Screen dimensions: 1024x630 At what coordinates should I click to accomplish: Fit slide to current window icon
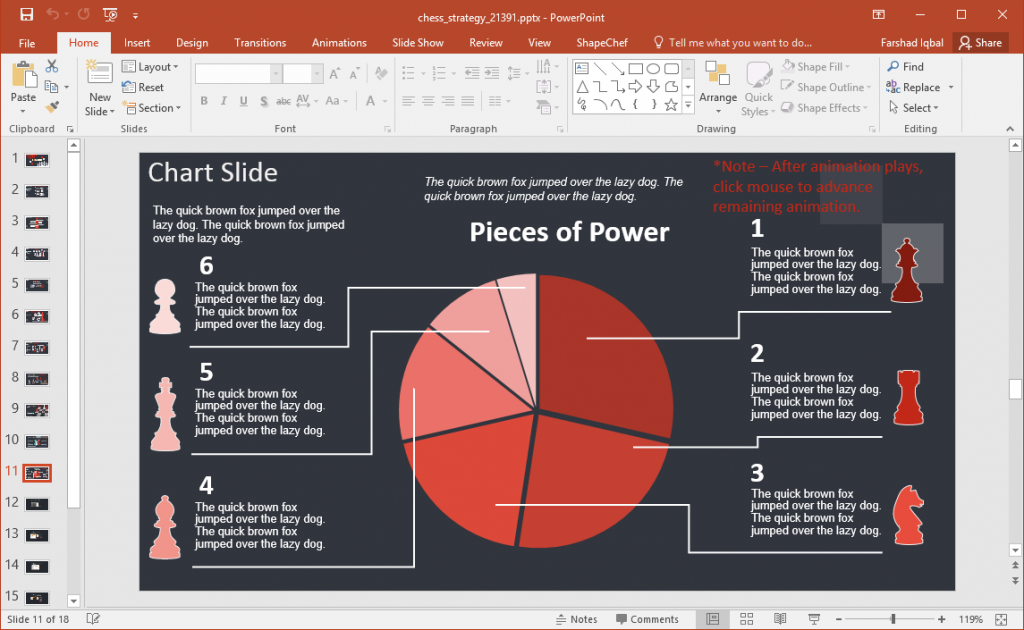pos(1001,619)
